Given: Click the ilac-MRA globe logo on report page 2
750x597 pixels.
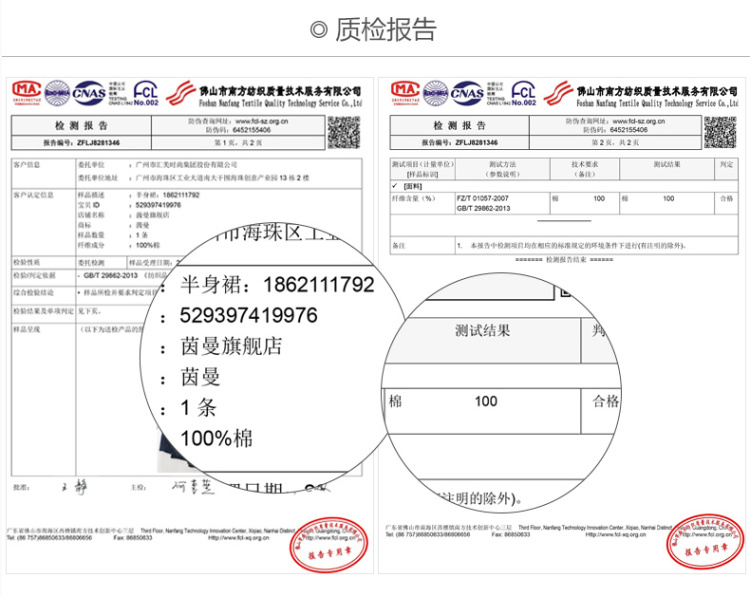Looking at the screenshot, I should pyautogui.click(x=435, y=93).
